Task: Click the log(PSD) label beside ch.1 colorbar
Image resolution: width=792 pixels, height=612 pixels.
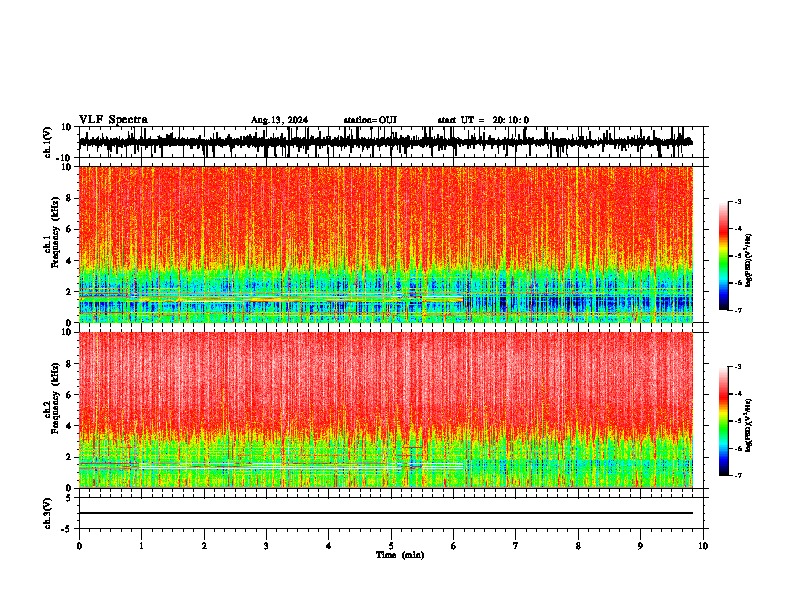Action: tap(748, 260)
